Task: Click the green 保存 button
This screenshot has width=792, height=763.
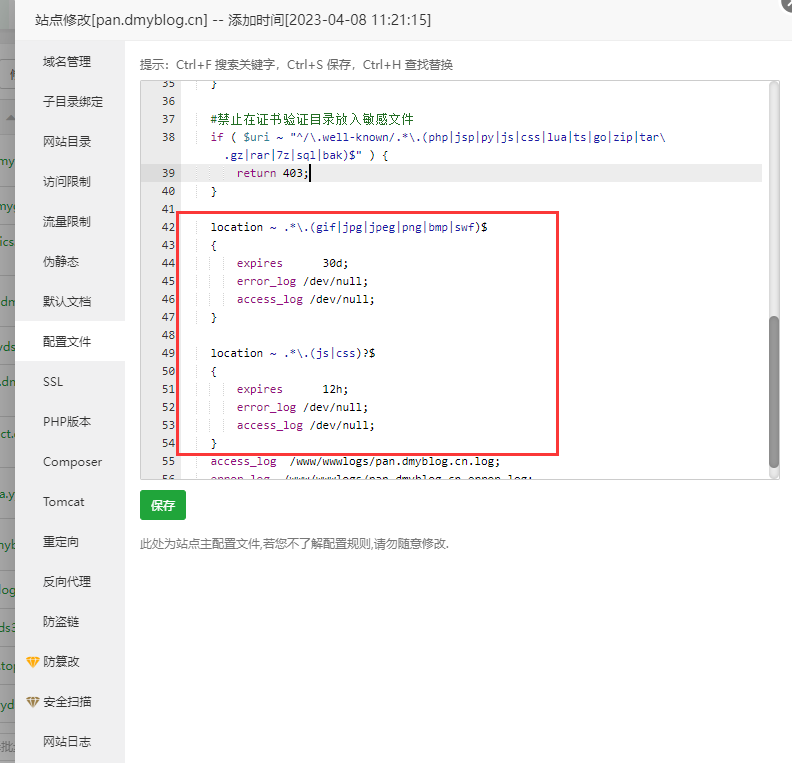Action: point(163,505)
